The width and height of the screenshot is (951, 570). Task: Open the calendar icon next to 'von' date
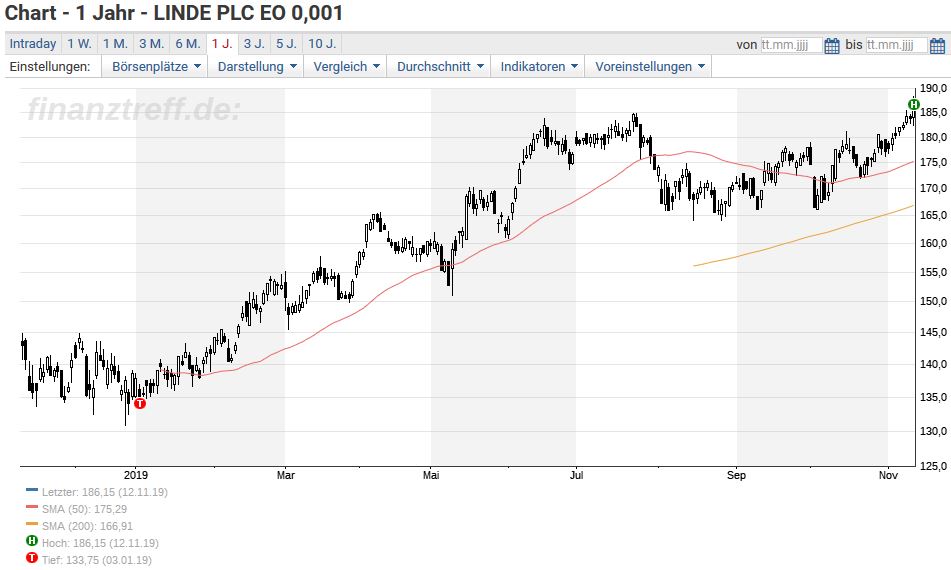coord(832,45)
